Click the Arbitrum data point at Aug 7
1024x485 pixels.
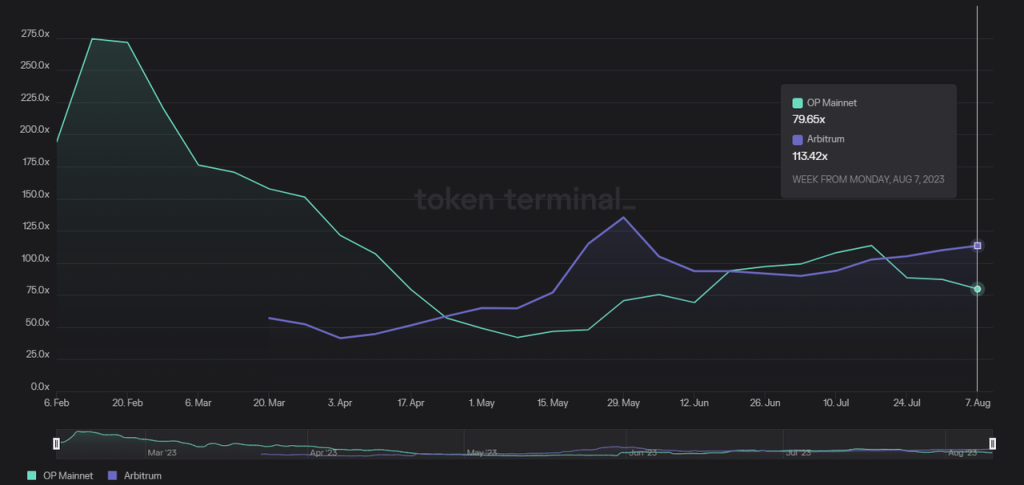[x=978, y=245]
